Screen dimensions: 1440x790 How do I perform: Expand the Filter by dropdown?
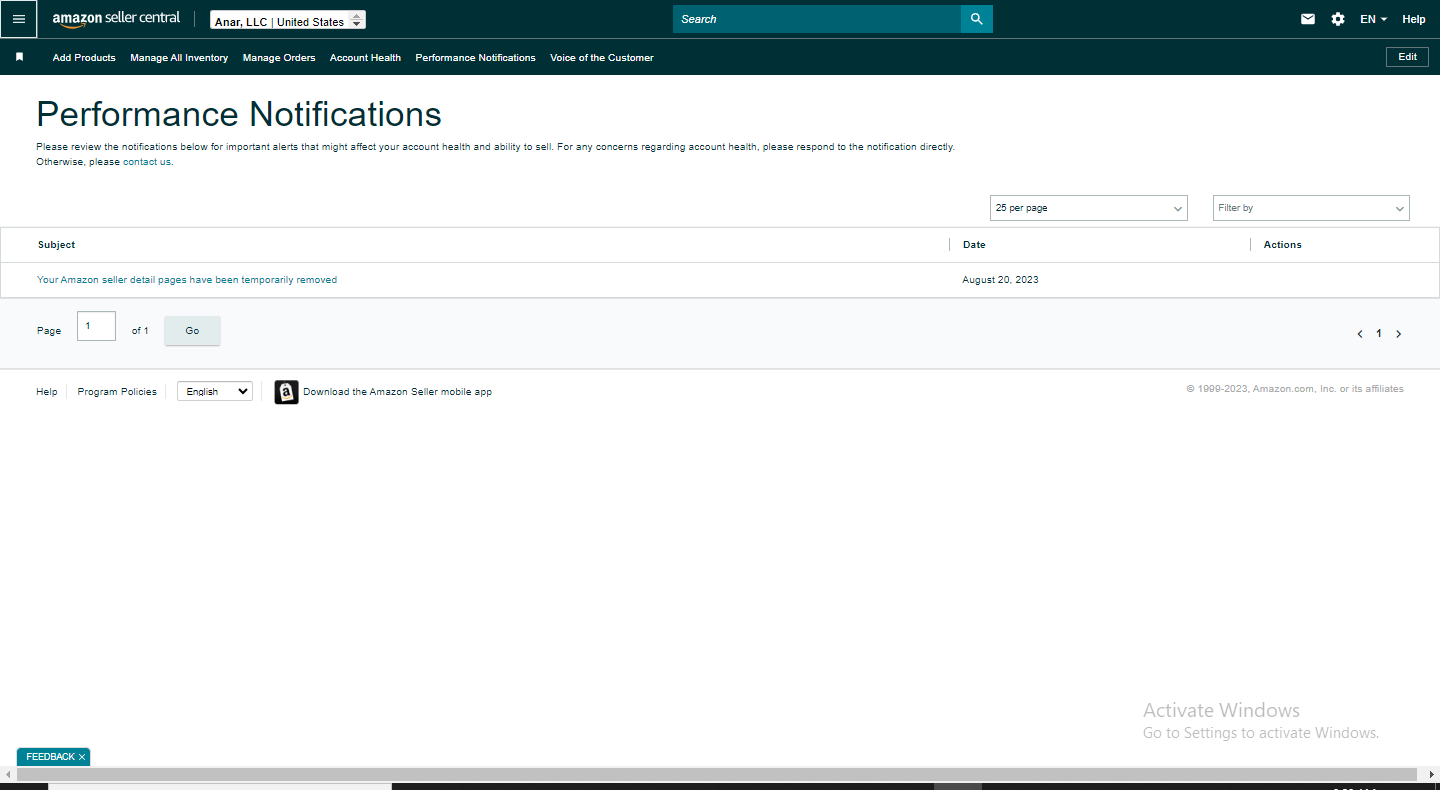1311,208
